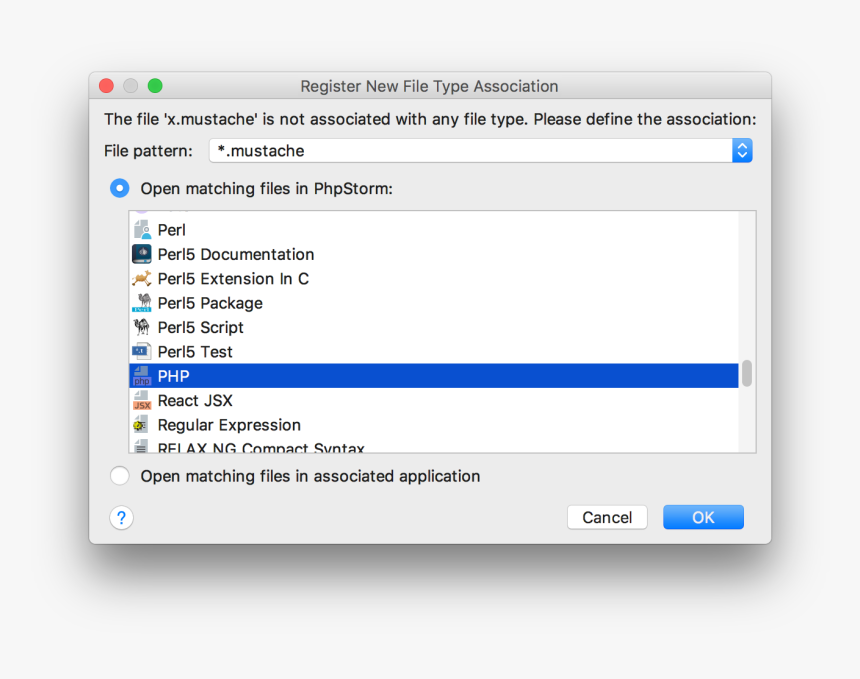Click the Regular Expression icon
The width and height of the screenshot is (860, 679).
click(x=142, y=425)
